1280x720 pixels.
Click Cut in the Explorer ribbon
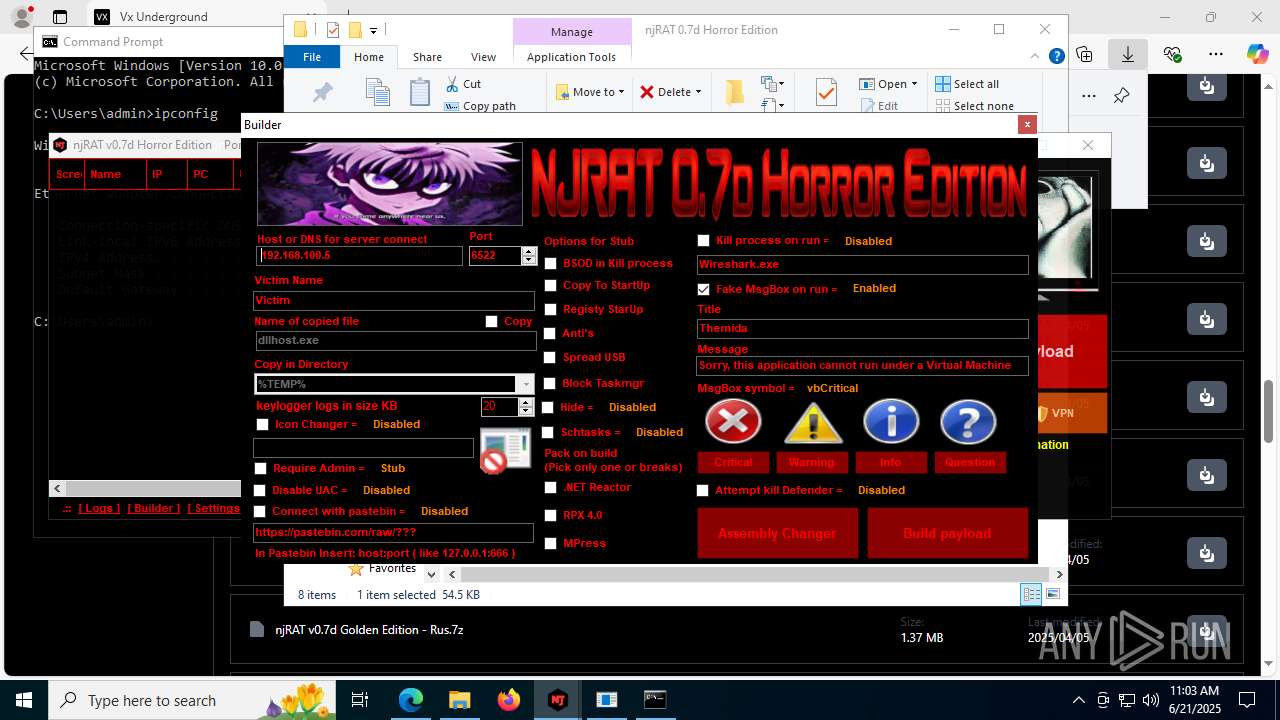click(463, 84)
